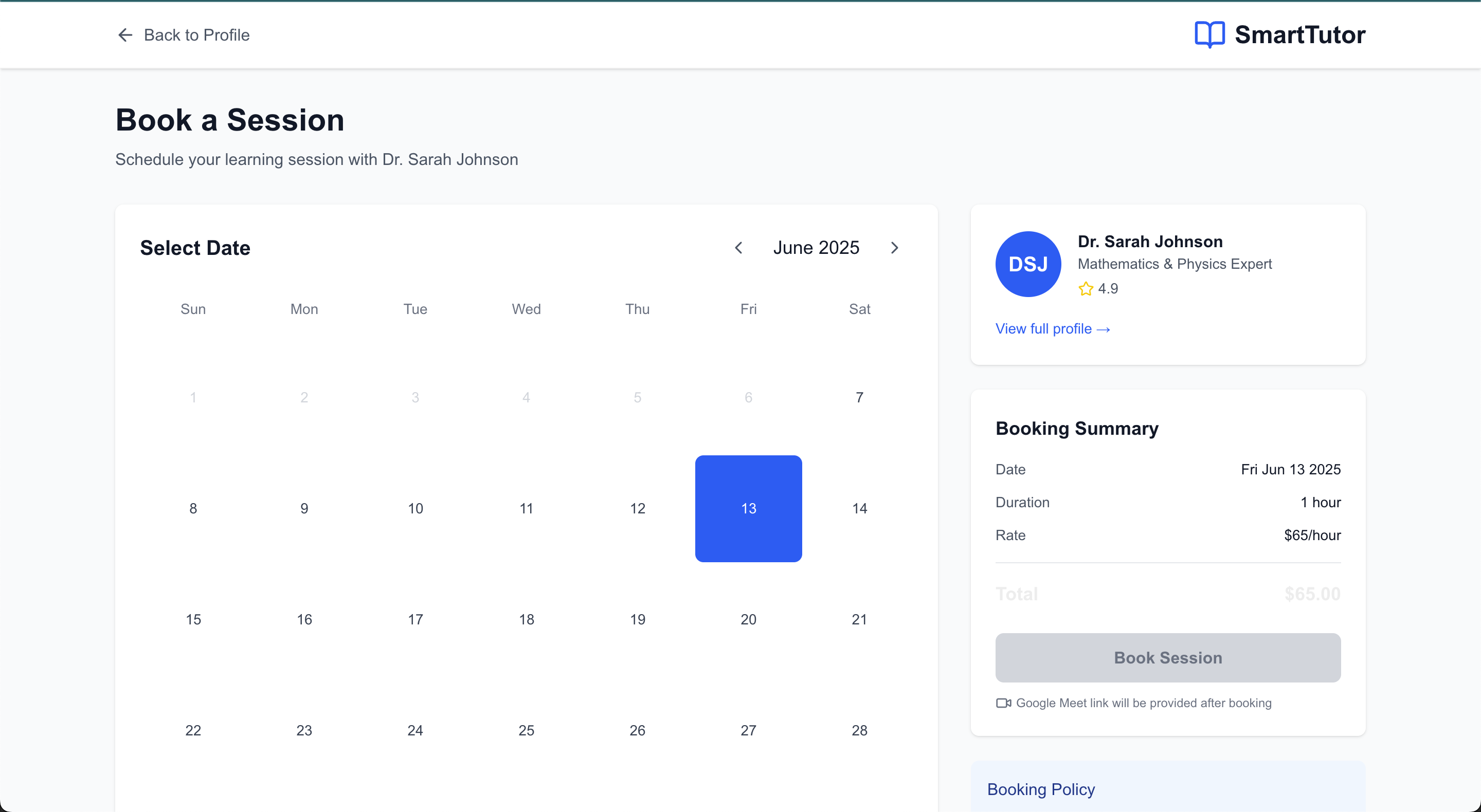
Task: Advance to next month with right chevron
Action: click(894, 248)
